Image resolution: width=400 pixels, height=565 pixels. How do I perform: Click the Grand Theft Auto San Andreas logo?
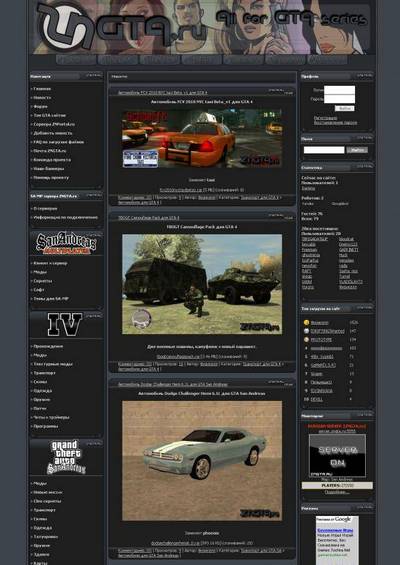(x=66, y=457)
